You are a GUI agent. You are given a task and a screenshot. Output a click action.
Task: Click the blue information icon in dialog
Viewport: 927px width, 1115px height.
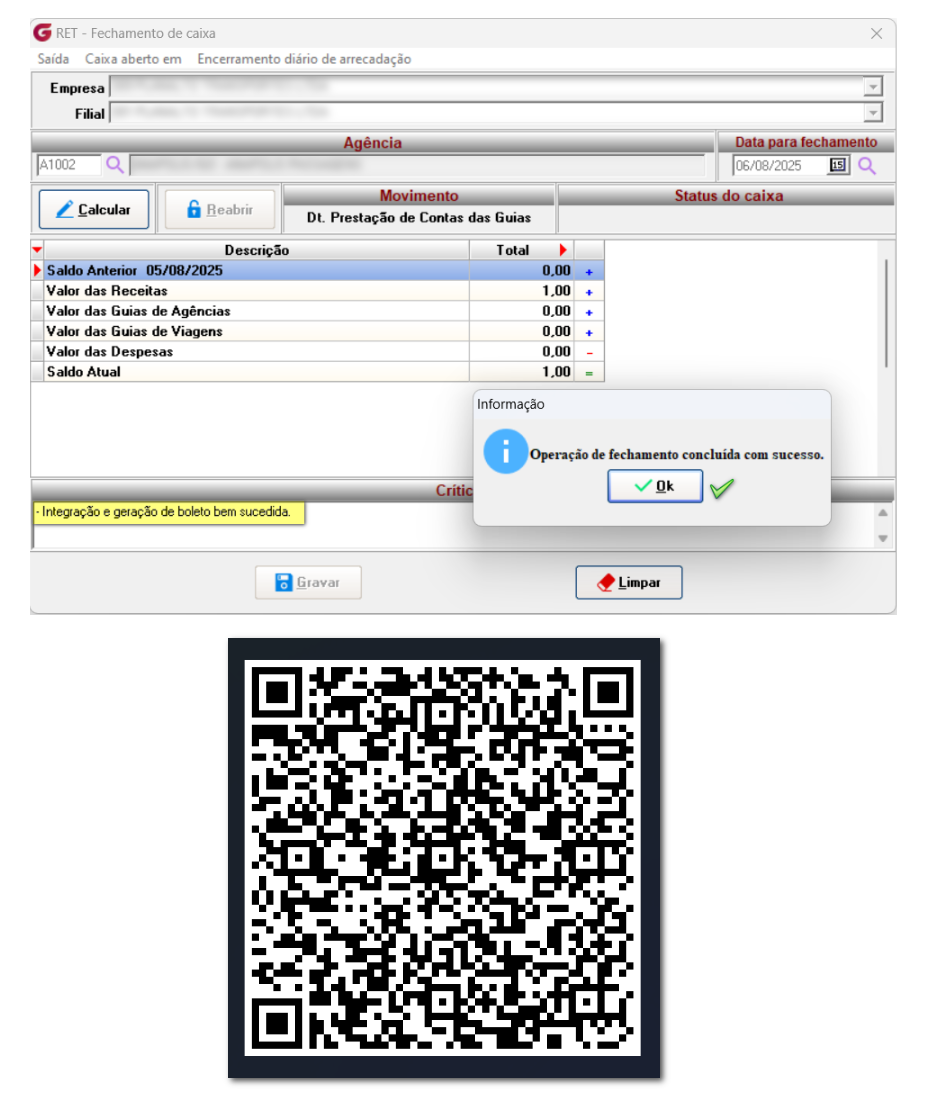pos(505,452)
